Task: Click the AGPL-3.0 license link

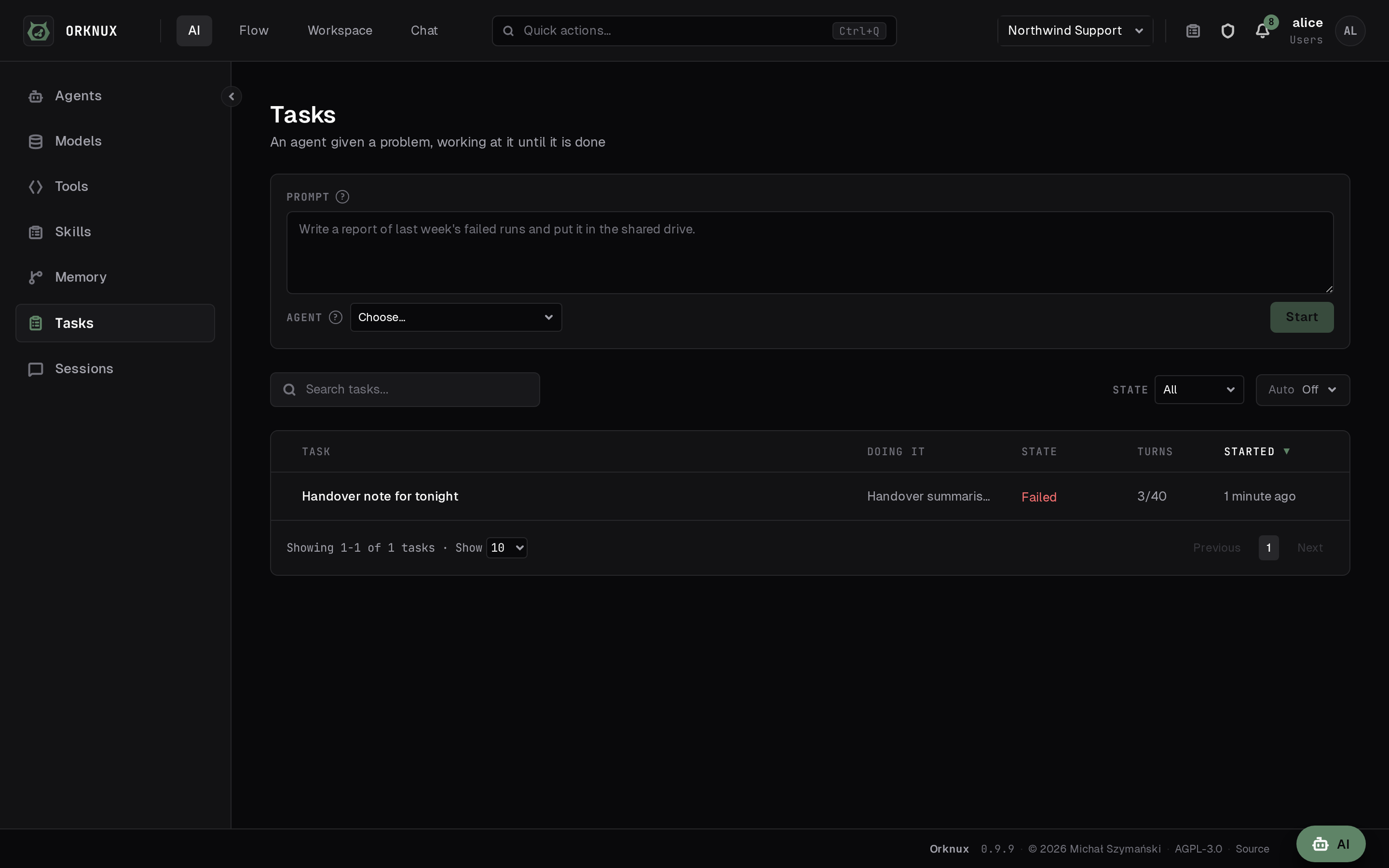Action: pos(1198,849)
